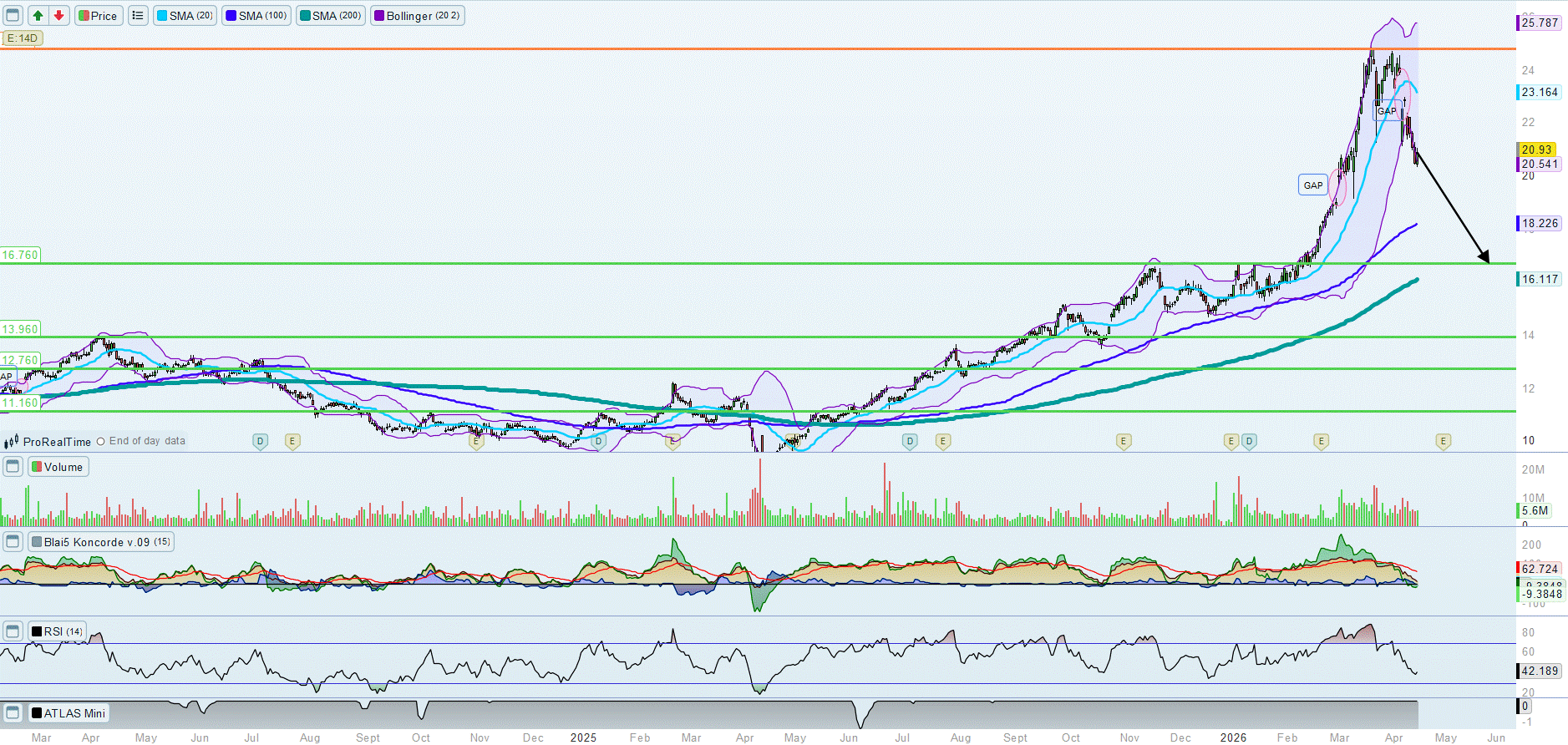This screenshot has width=1568, height=745.
Task: Open the SMA (20) indicator settings
Action: coord(185,16)
